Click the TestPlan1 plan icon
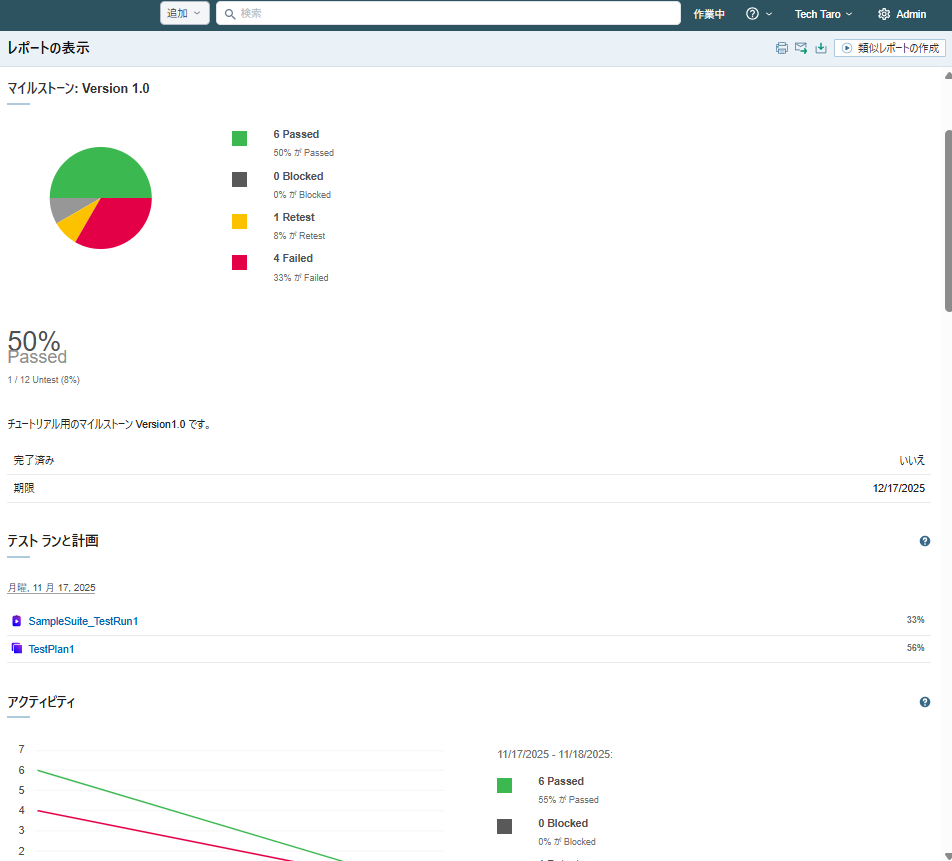 (17, 649)
